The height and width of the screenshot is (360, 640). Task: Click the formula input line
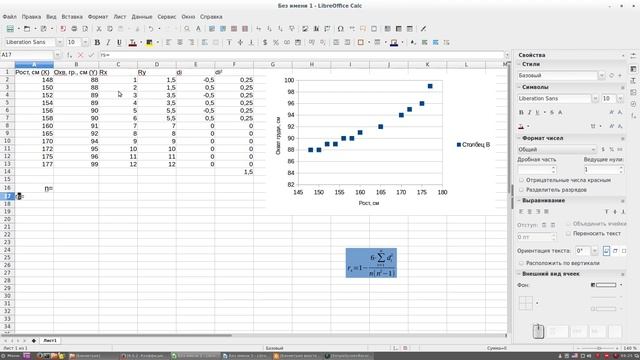(301, 55)
